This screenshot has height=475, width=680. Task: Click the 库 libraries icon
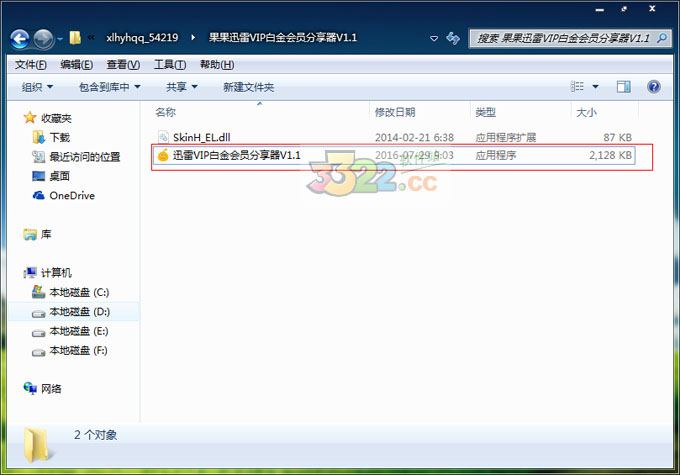[x=30, y=235]
